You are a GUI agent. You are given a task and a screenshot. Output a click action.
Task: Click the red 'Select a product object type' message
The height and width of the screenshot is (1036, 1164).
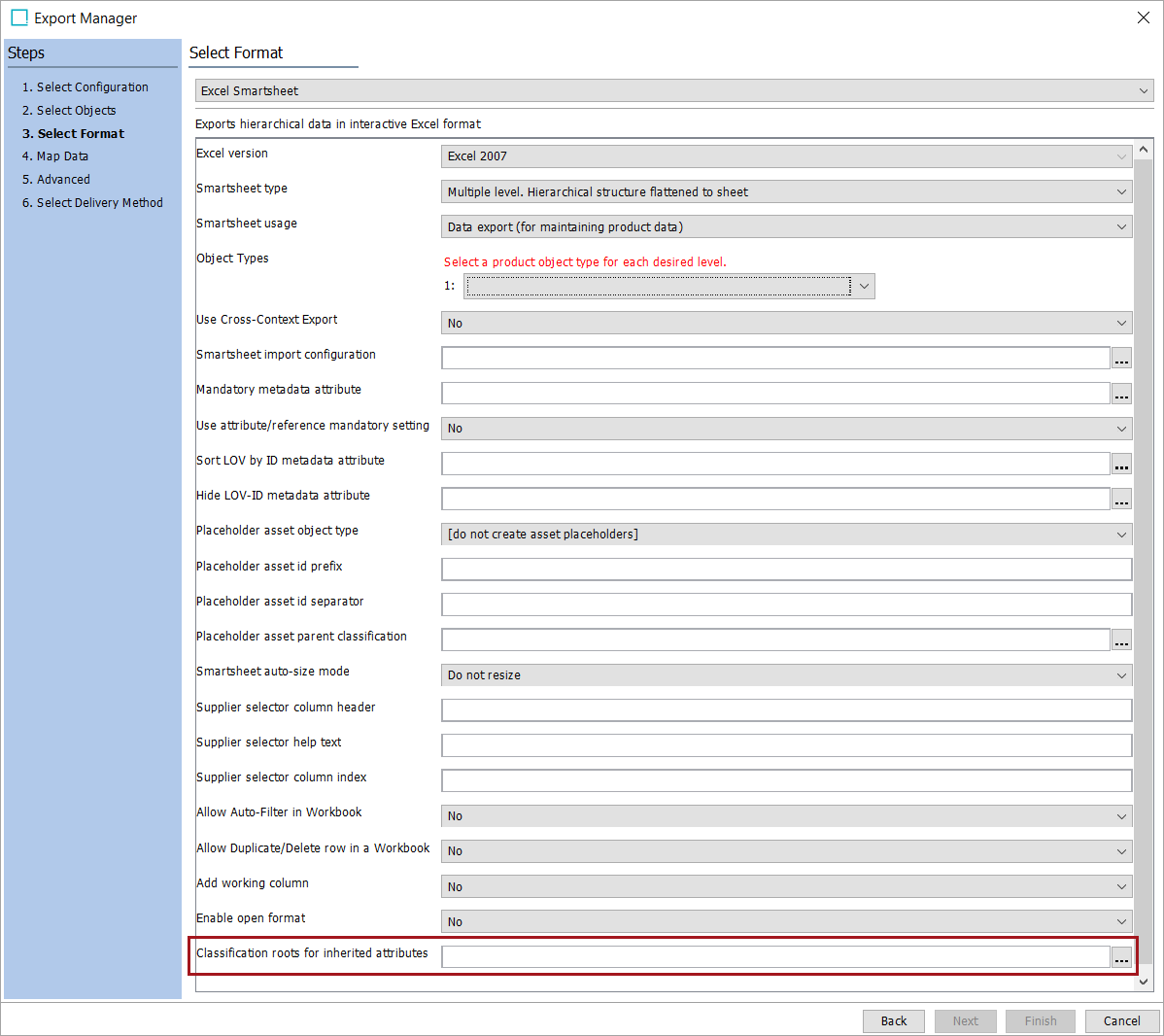tap(585, 262)
